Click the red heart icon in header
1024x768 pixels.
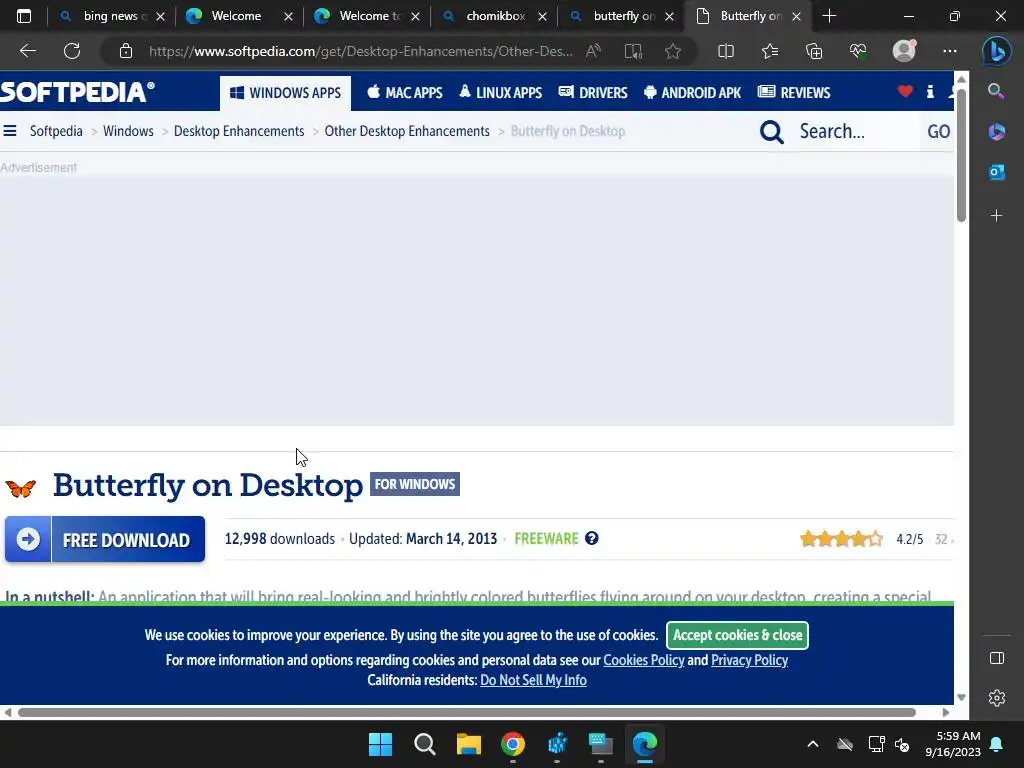pos(905,92)
